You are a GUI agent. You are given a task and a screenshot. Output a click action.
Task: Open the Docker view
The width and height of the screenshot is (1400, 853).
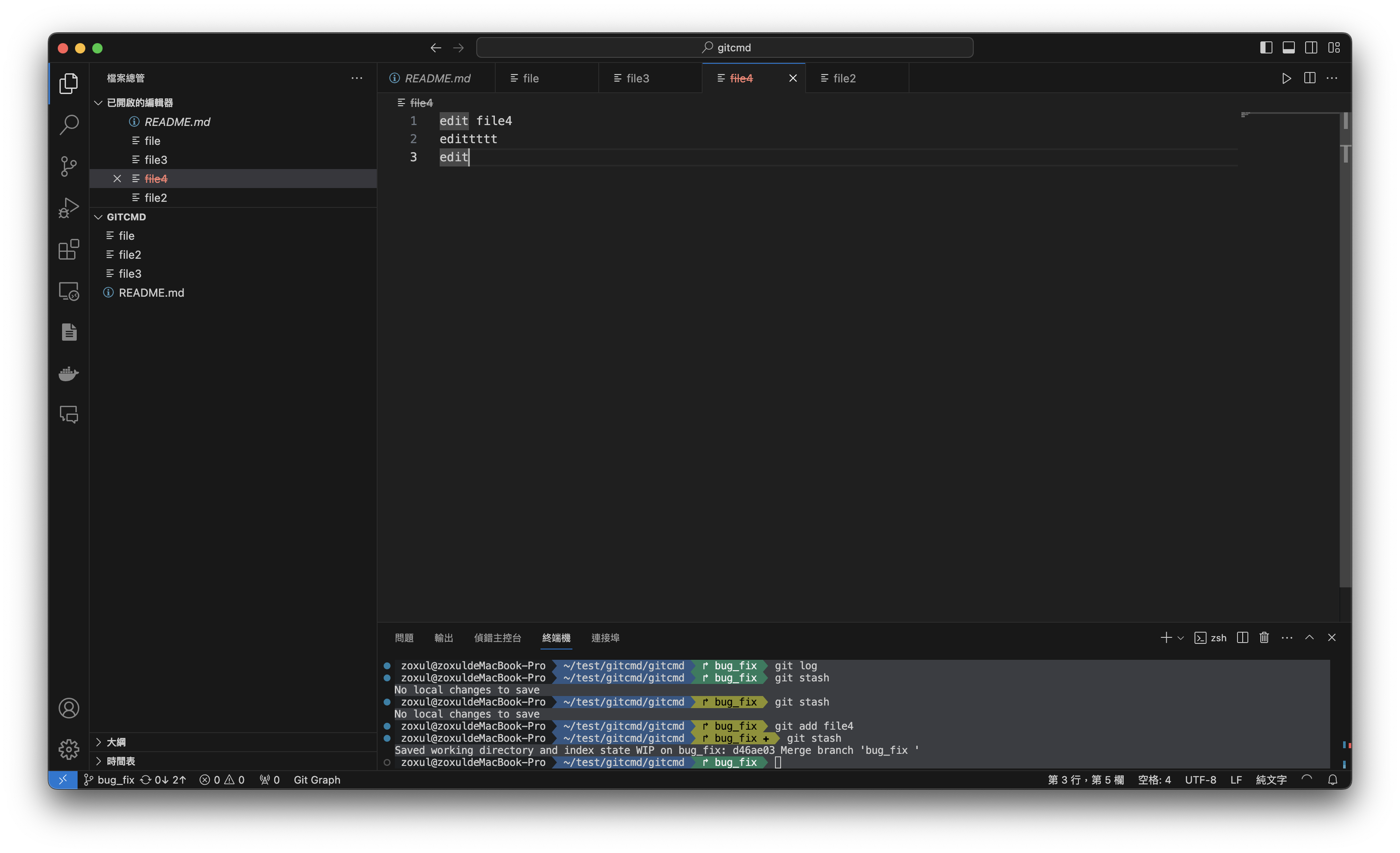pyautogui.click(x=68, y=373)
